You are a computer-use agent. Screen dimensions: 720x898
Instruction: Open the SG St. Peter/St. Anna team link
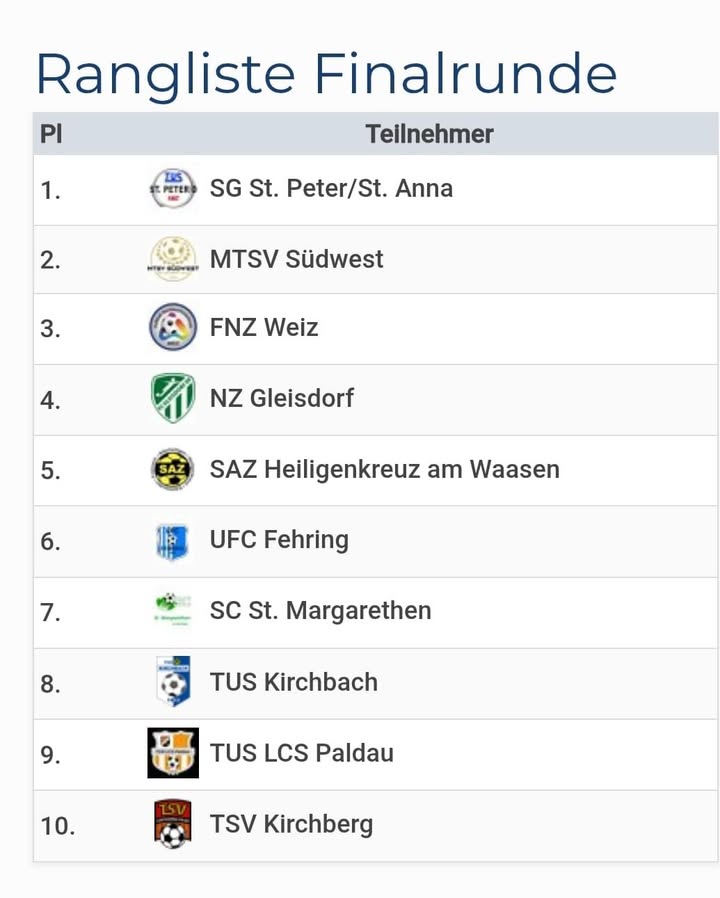(331, 188)
